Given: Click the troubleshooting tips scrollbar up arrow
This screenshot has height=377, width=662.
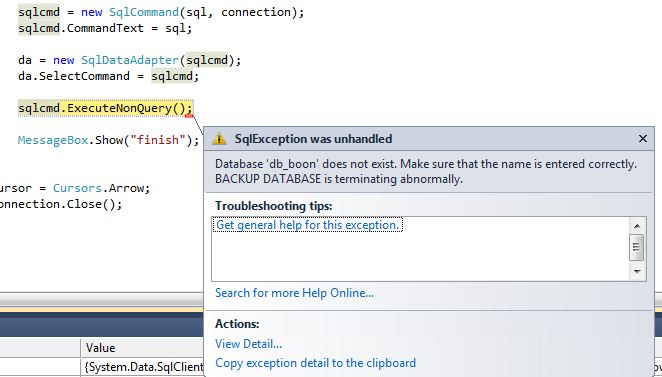Looking at the screenshot, I should pos(637,226).
